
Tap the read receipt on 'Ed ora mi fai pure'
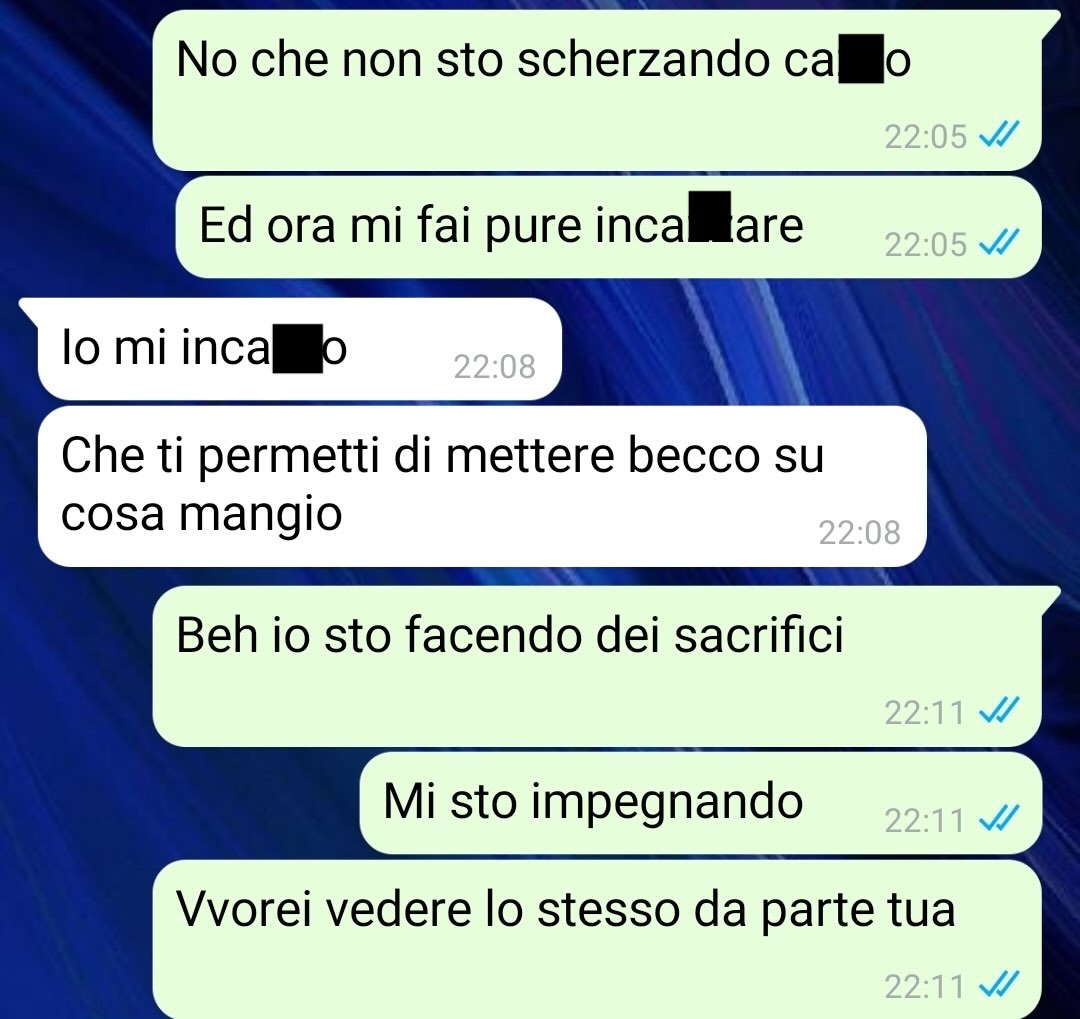point(999,243)
